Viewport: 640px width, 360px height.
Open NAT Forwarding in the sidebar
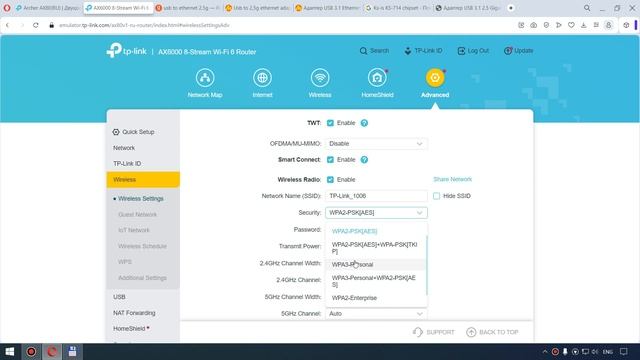coord(134,313)
